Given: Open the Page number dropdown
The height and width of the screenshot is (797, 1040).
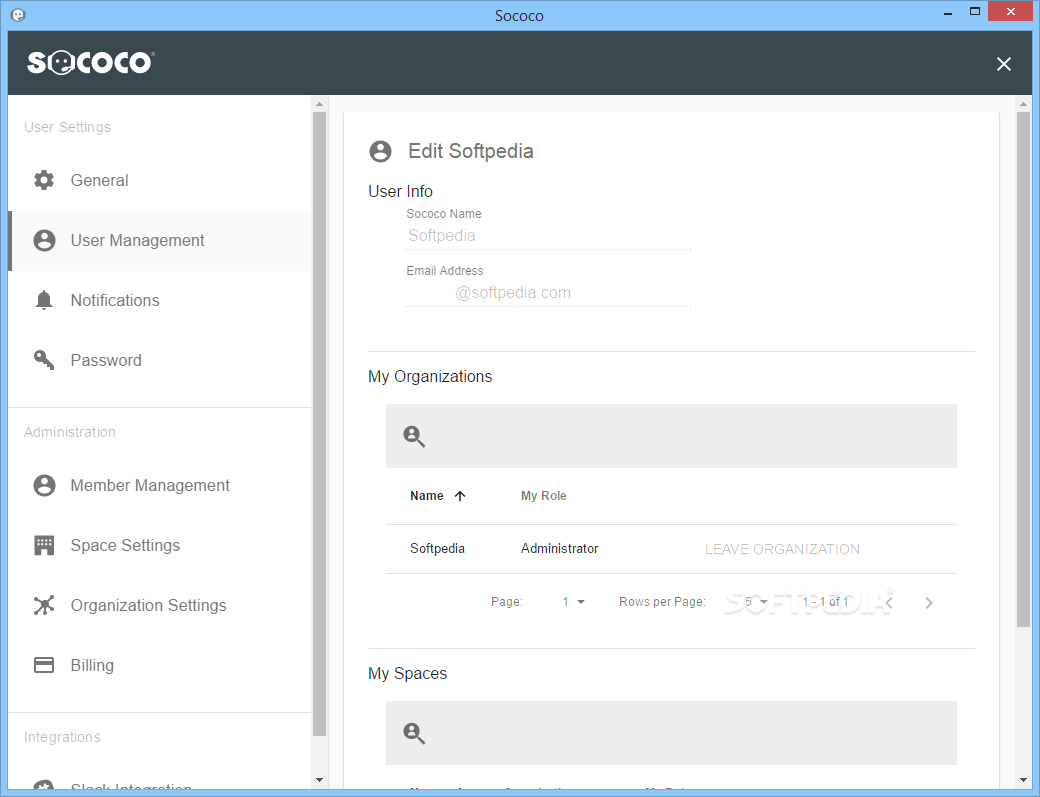Looking at the screenshot, I should click(x=573, y=602).
